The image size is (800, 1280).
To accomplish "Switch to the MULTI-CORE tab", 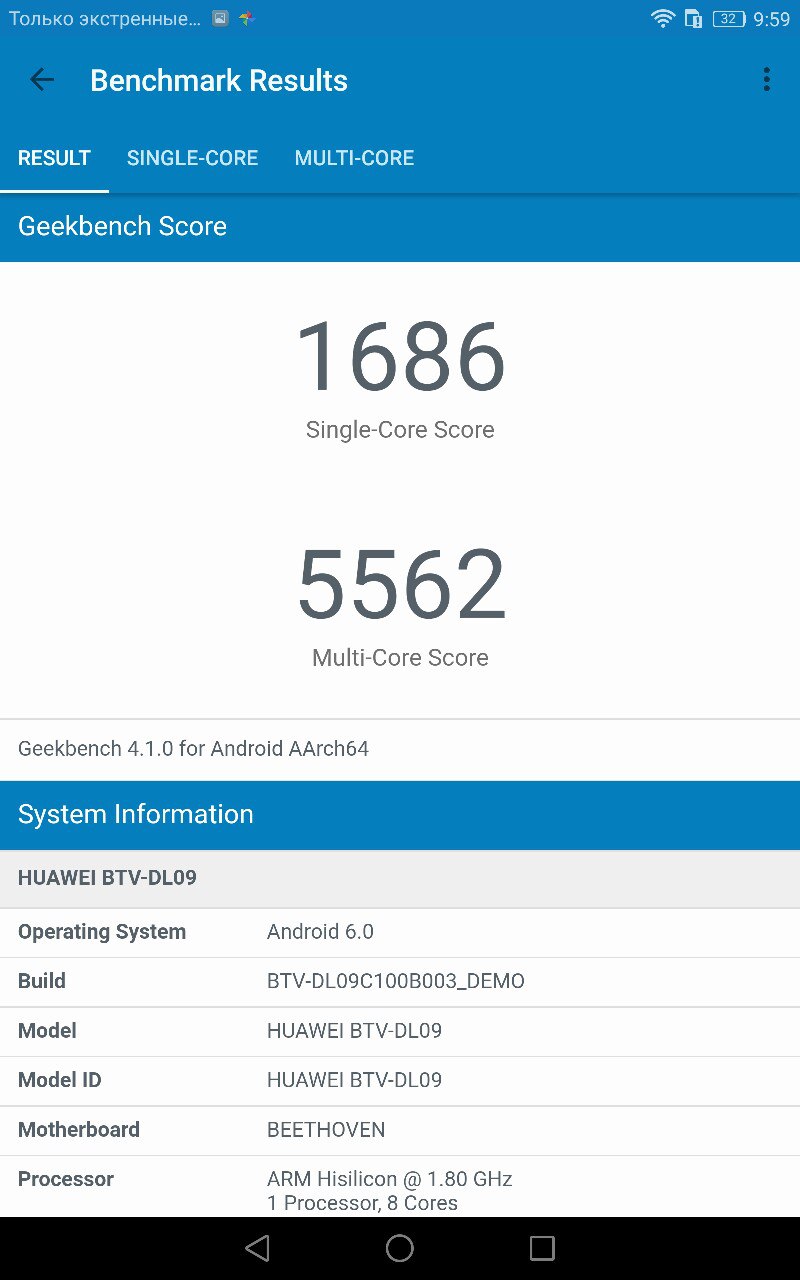I will tap(354, 158).
